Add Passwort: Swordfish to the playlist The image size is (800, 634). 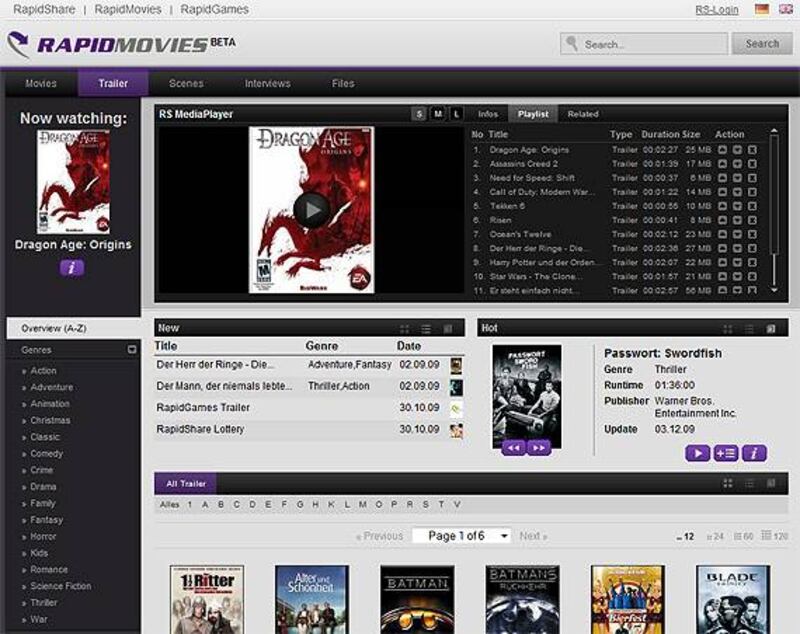tap(725, 453)
